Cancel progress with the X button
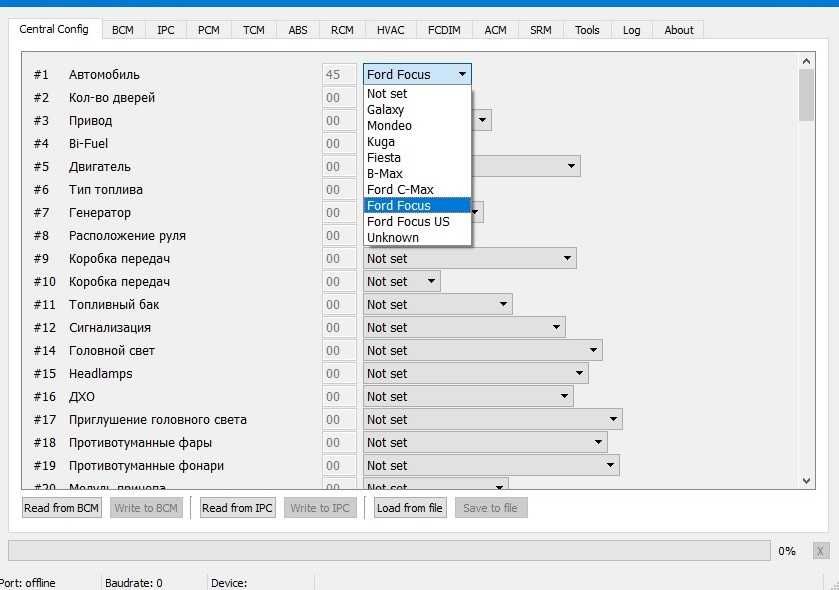This screenshot has height=590, width=839. tap(820, 551)
